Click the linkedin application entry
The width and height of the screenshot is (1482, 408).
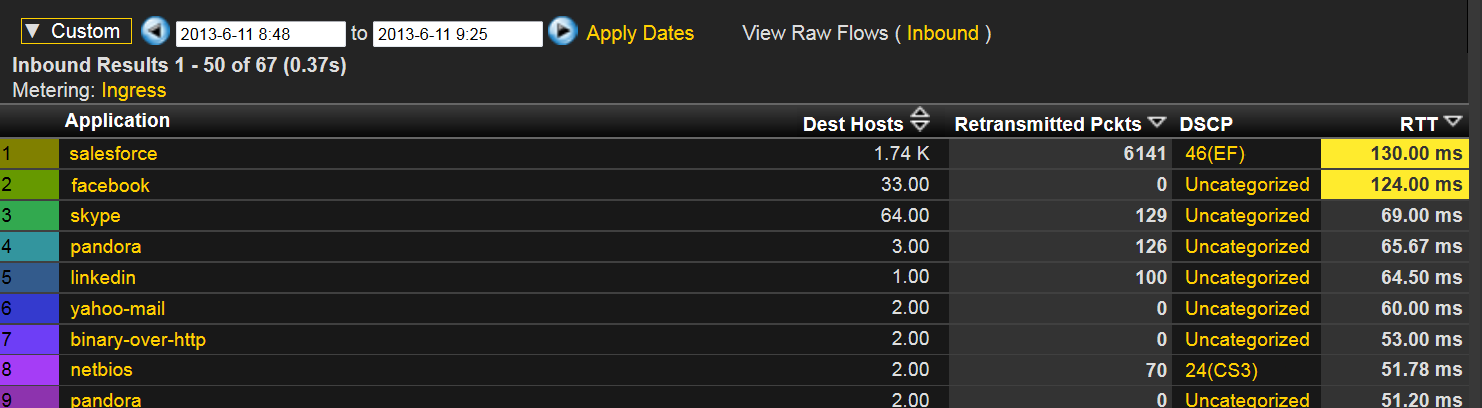(x=103, y=277)
